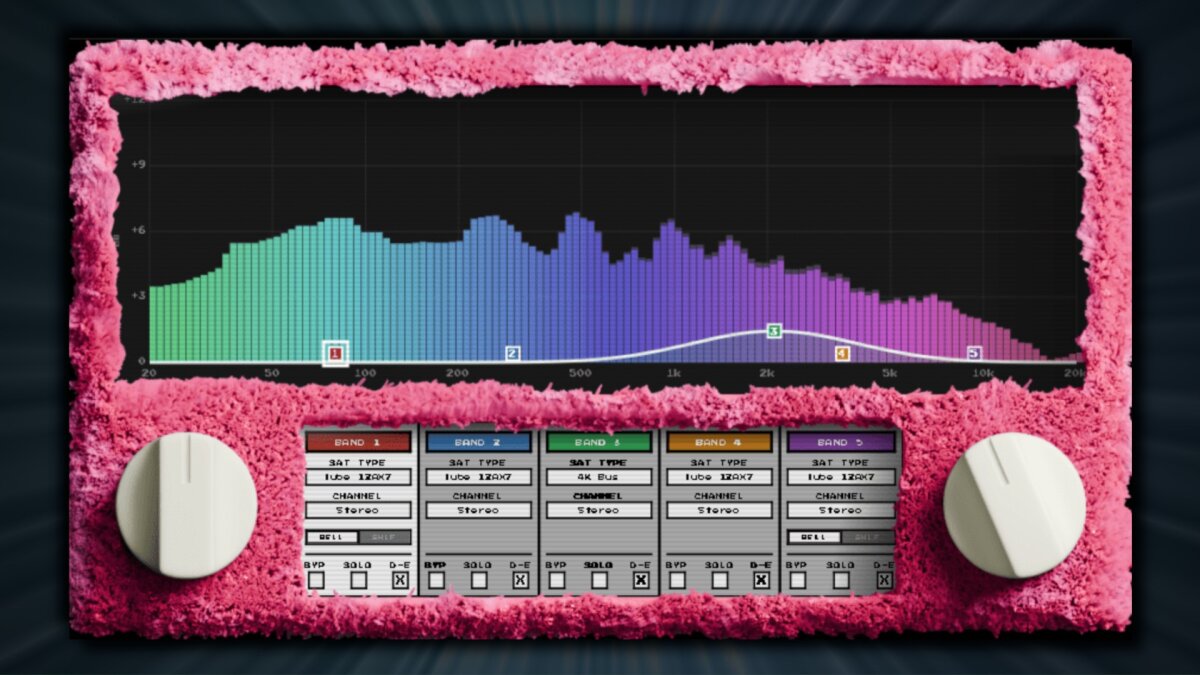Select the orange band 4 node on the graph
Viewport: 1200px width, 675px height.
click(842, 353)
